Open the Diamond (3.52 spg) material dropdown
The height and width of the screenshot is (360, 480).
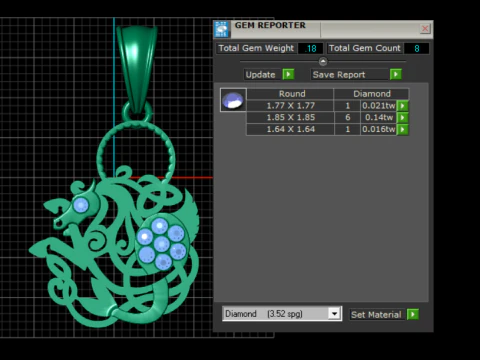(334, 314)
